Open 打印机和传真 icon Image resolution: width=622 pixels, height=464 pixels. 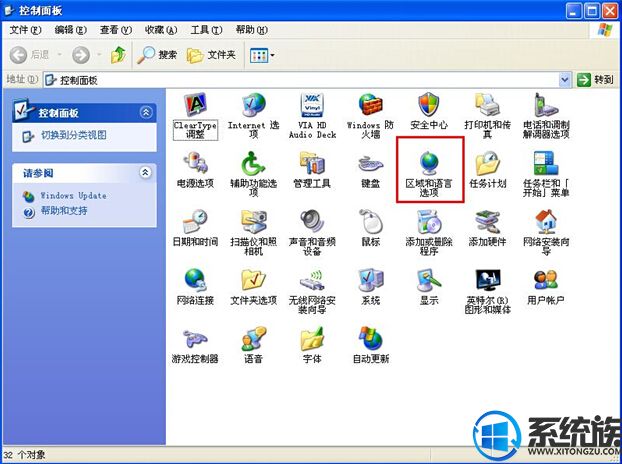(x=487, y=105)
